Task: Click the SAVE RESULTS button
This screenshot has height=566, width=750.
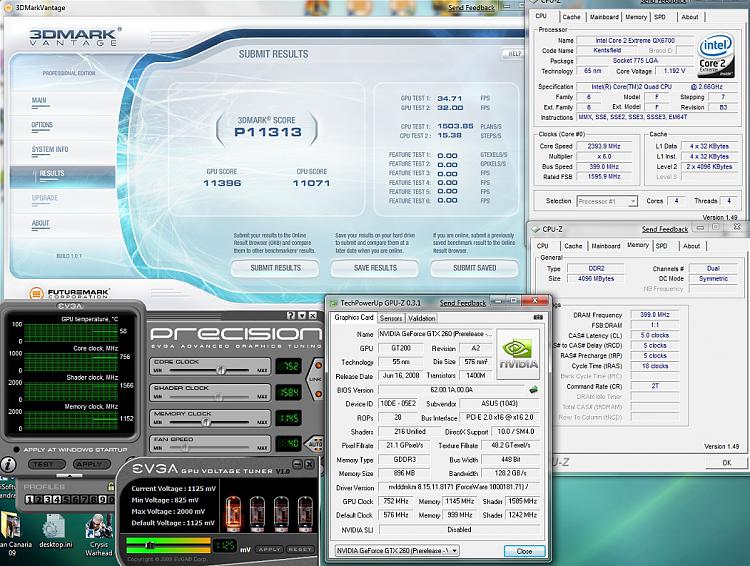Action: [x=375, y=268]
